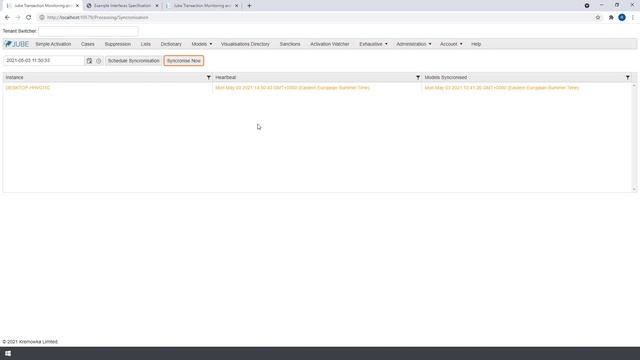
Task: Open the time picker clock icon
Action: [x=98, y=61]
